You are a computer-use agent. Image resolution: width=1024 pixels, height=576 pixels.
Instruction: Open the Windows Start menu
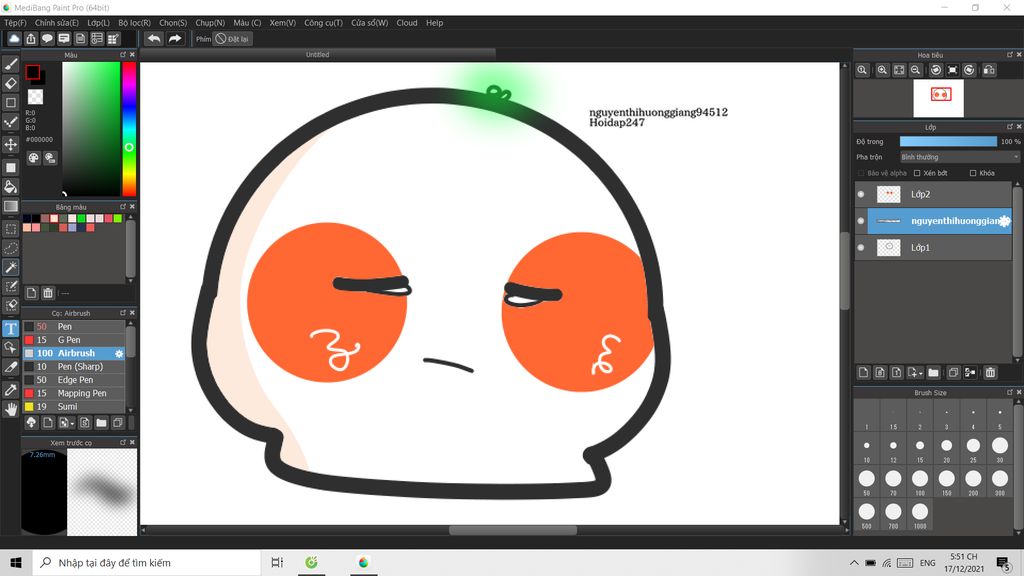tap(16, 562)
